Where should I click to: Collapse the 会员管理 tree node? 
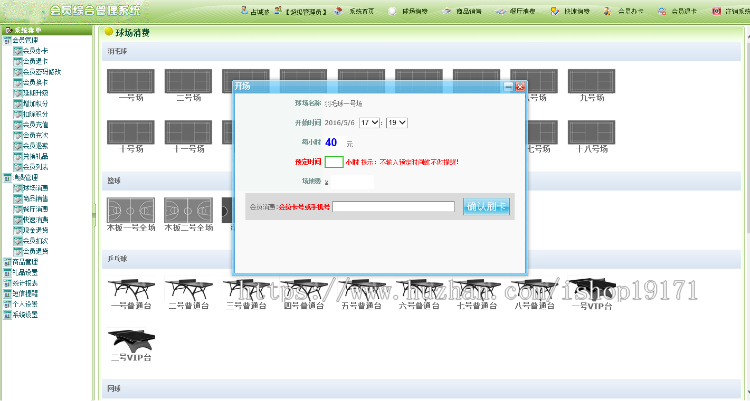(x=7, y=40)
